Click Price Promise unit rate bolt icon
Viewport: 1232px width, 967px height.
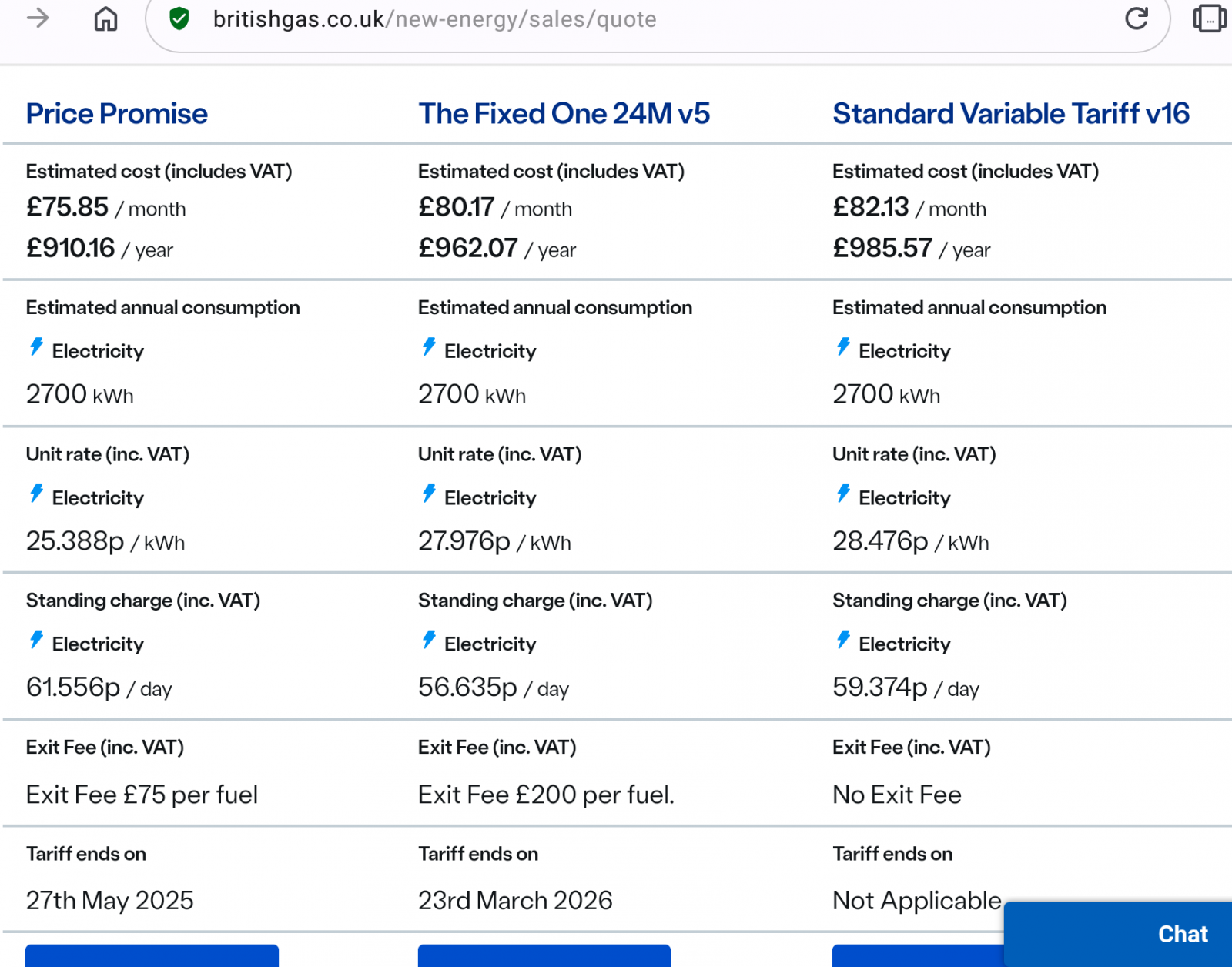[x=36, y=494]
